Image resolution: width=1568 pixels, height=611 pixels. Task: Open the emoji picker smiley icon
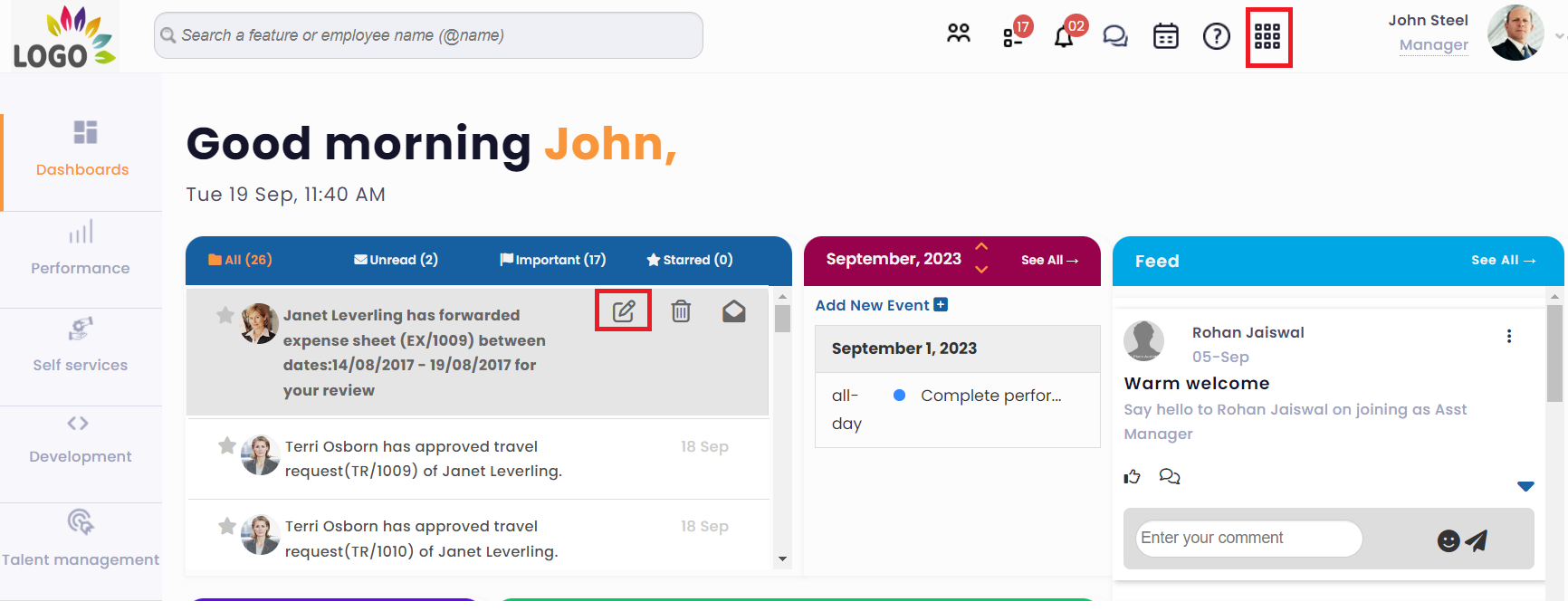1448,540
